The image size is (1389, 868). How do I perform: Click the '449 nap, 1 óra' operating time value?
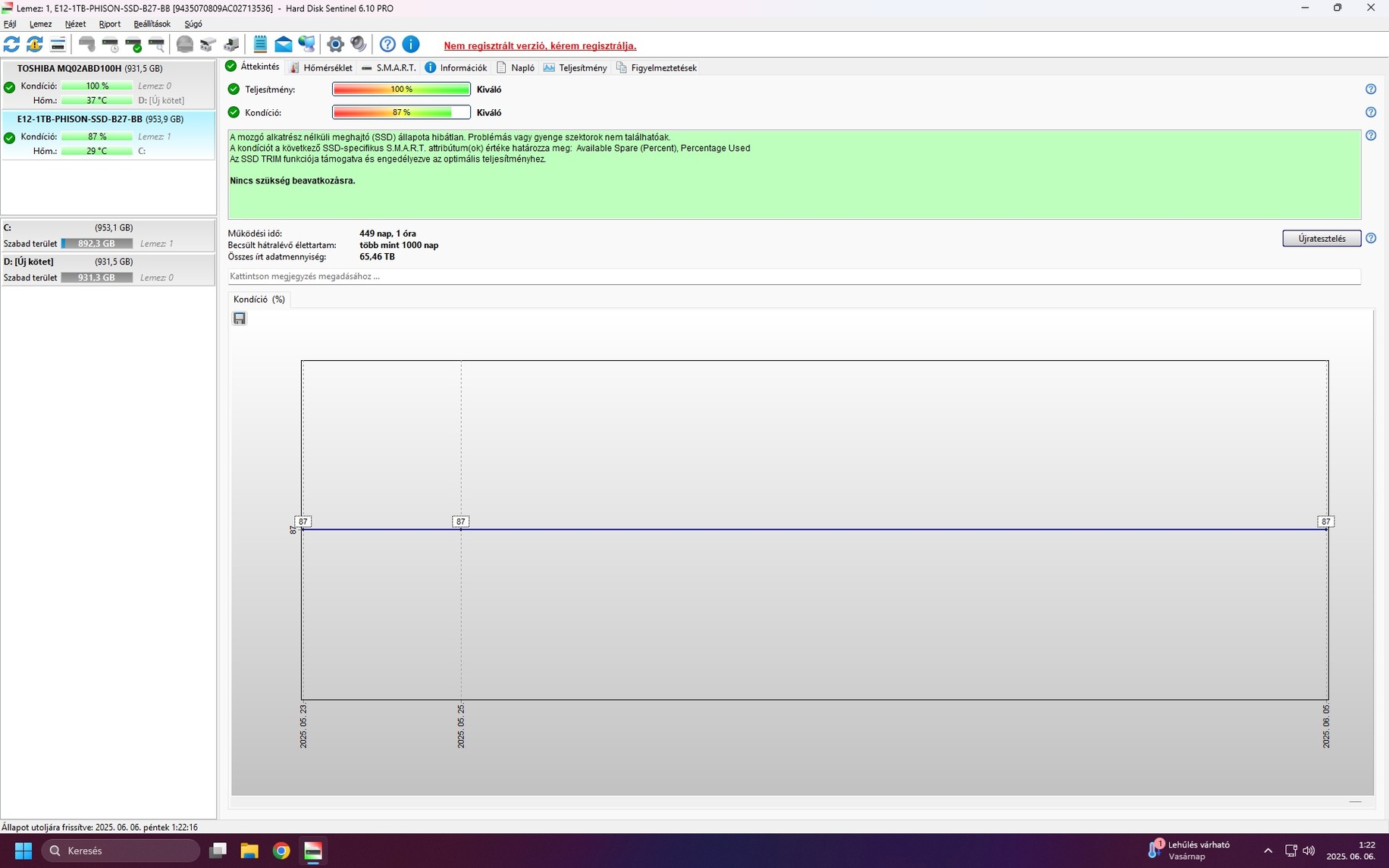(x=387, y=233)
